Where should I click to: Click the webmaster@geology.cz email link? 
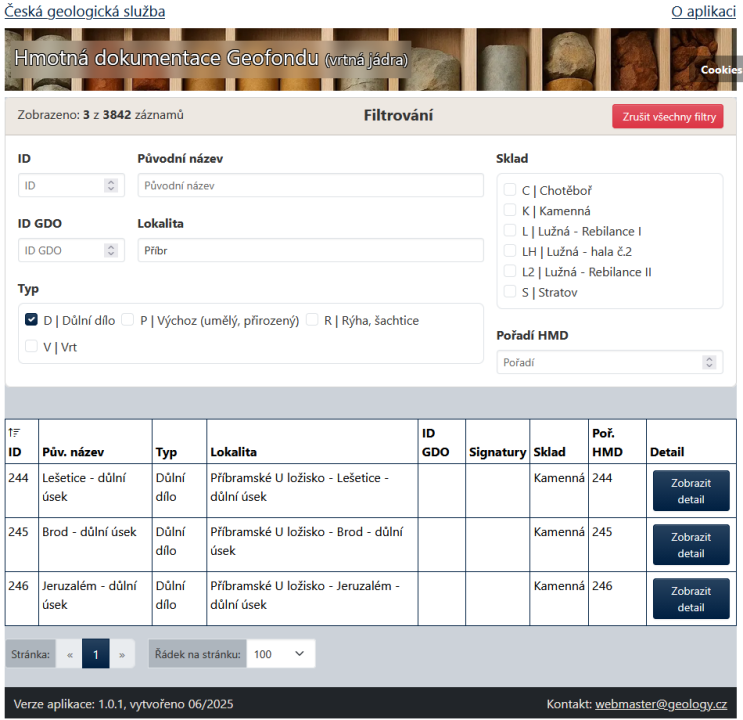[661, 704]
